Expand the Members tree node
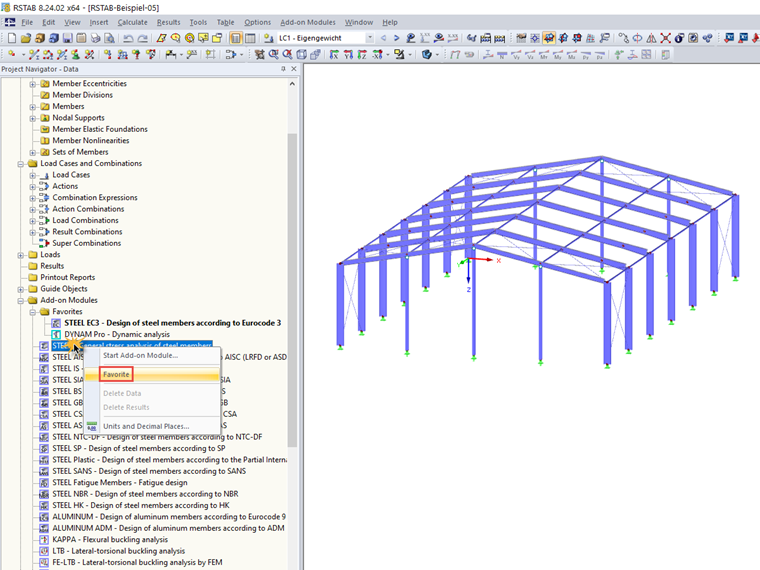Screen dimensions: 760x570 point(32,107)
